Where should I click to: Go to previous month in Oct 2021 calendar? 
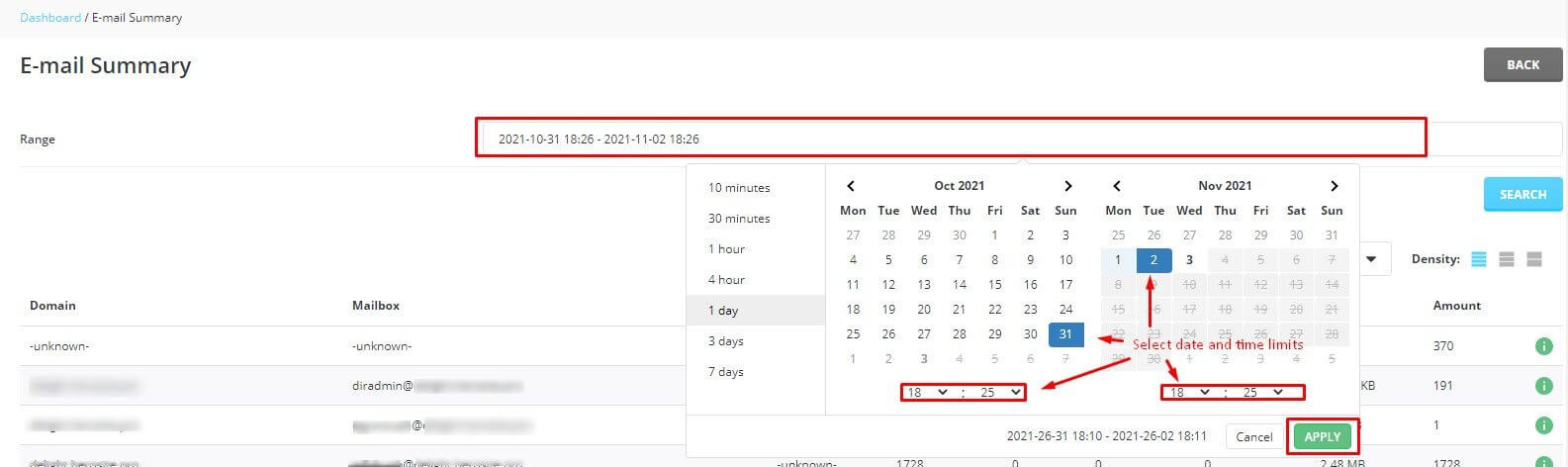(x=851, y=186)
